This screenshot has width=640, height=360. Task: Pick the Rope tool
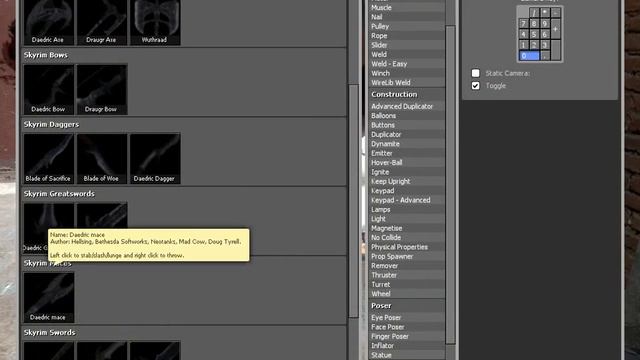click(407, 36)
